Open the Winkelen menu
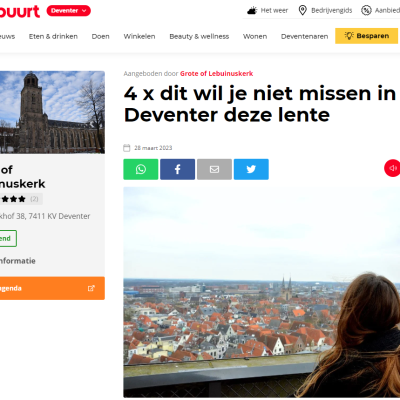The height and width of the screenshot is (400, 400). (139, 36)
